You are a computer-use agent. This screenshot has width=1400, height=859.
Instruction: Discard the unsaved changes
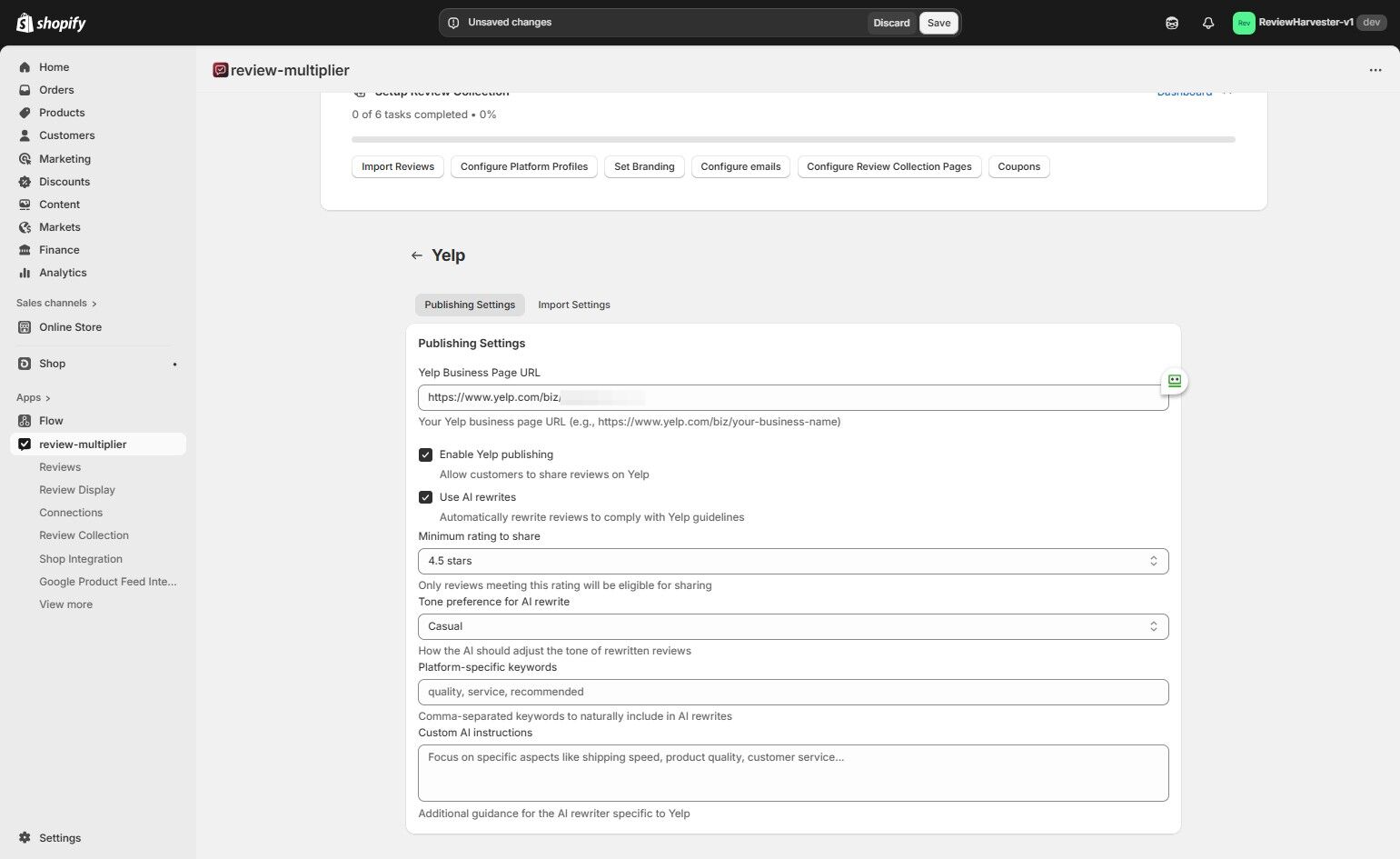[x=890, y=23]
